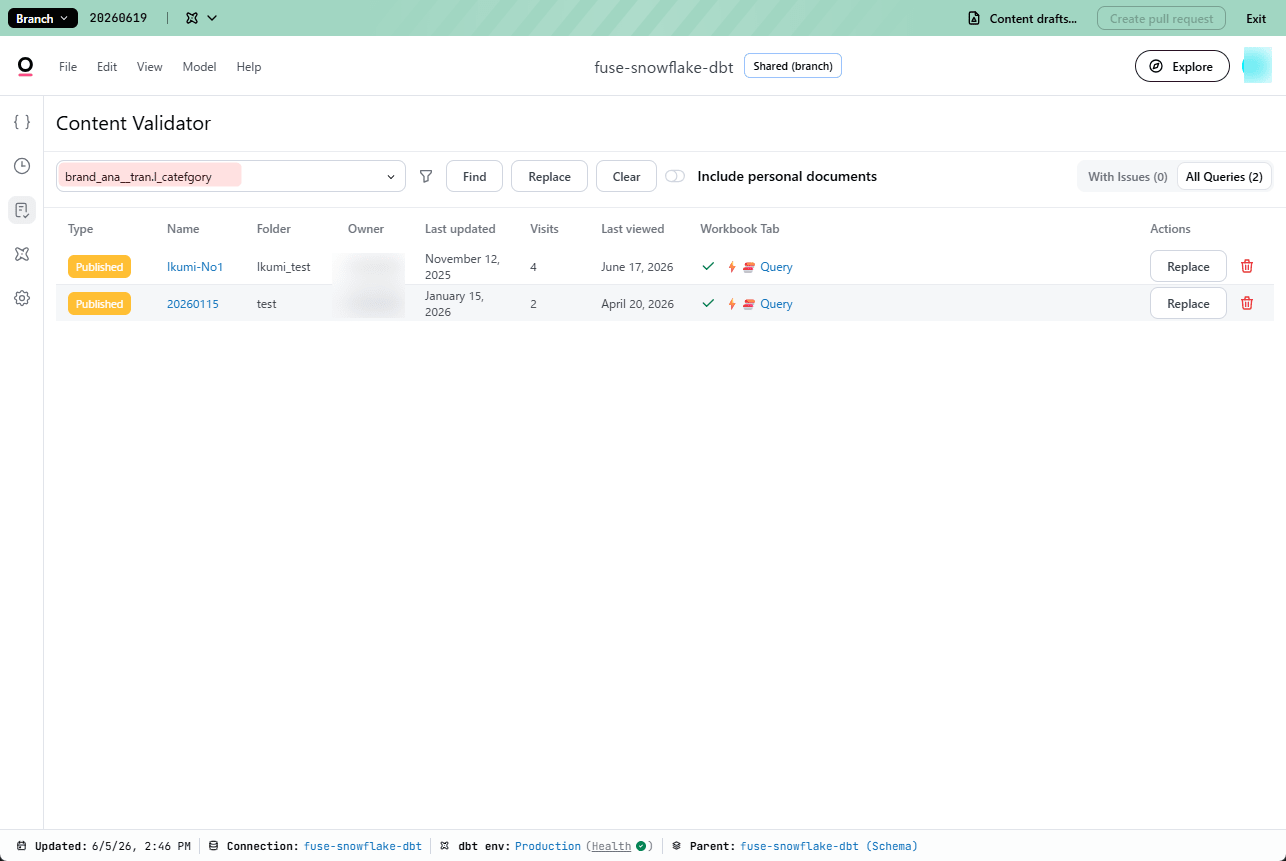This screenshot has height=861, width=1286.
Task: Switch to With Issues (0) tab
Action: pyautogui.click(x=1128, y=177)
